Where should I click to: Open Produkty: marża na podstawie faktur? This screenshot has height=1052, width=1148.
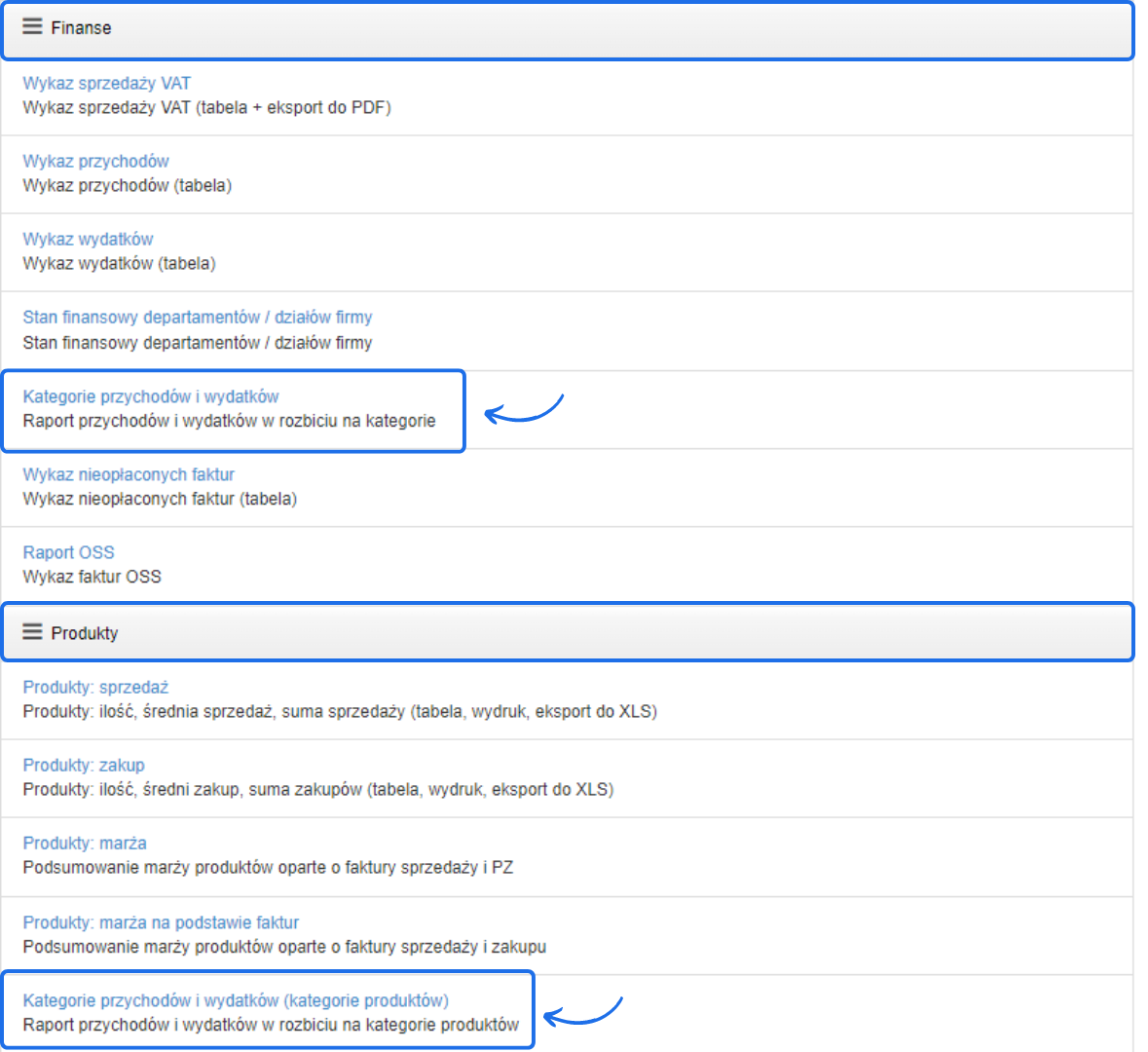point(161,922)
